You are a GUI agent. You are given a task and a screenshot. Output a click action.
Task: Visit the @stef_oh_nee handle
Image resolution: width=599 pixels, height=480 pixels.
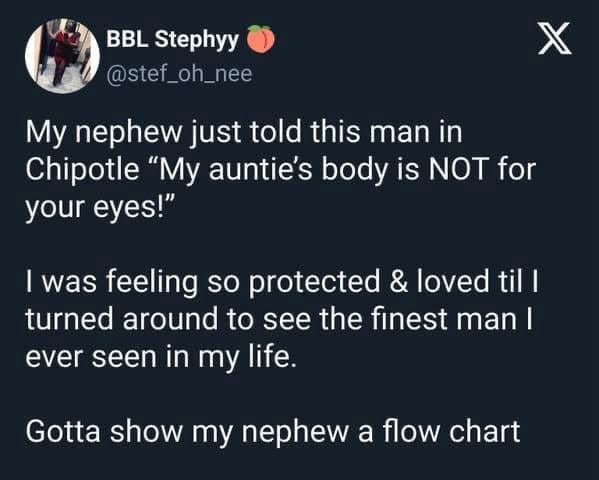[x=179, y=74]
